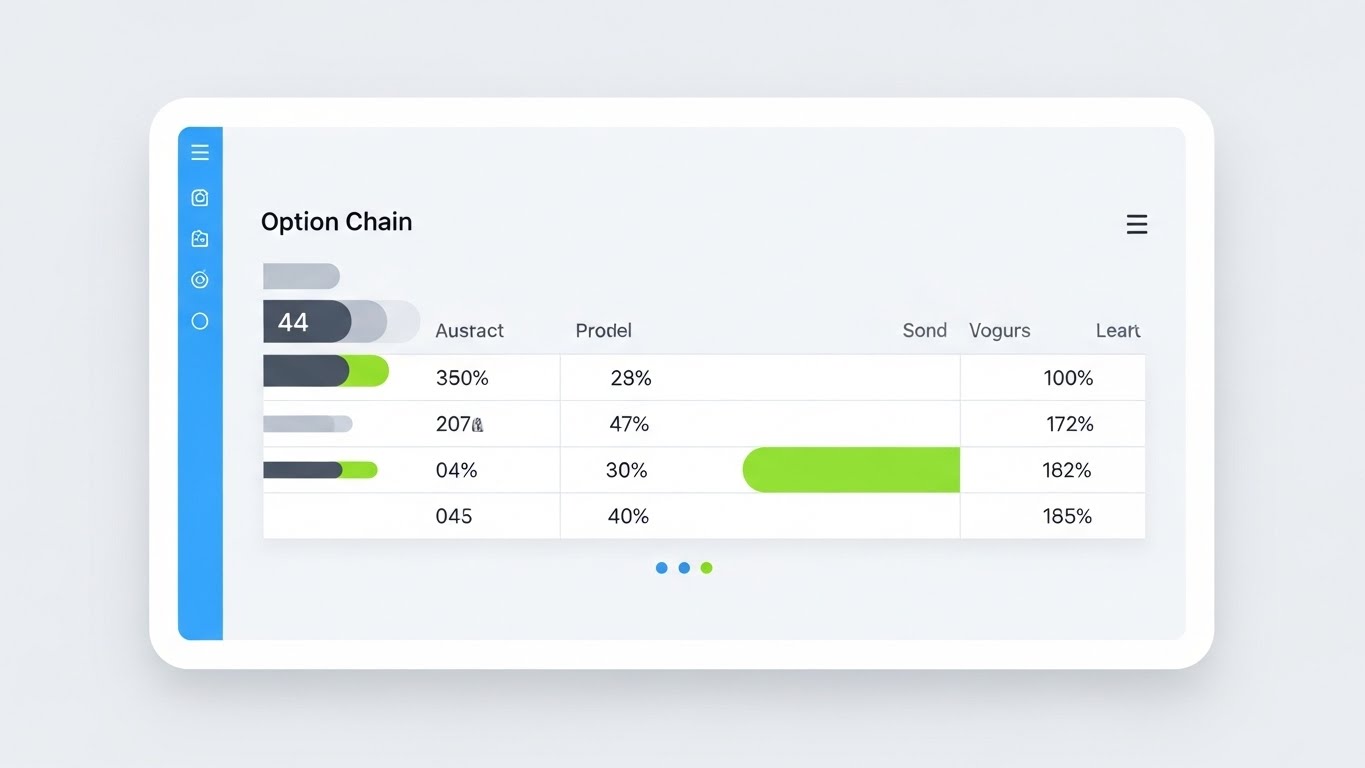The width and height of the screenshot is (1365, 768).
Task: Select the 045 cell in the last row
Action: point(453,515)
